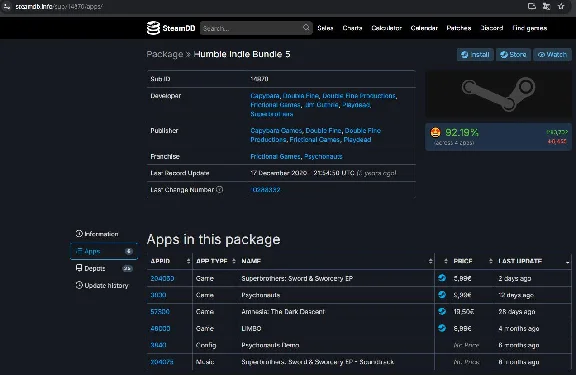Click the search magnifier icon
Image resolution: width=576 pixels, height=375 pixels.
point(306,28)
